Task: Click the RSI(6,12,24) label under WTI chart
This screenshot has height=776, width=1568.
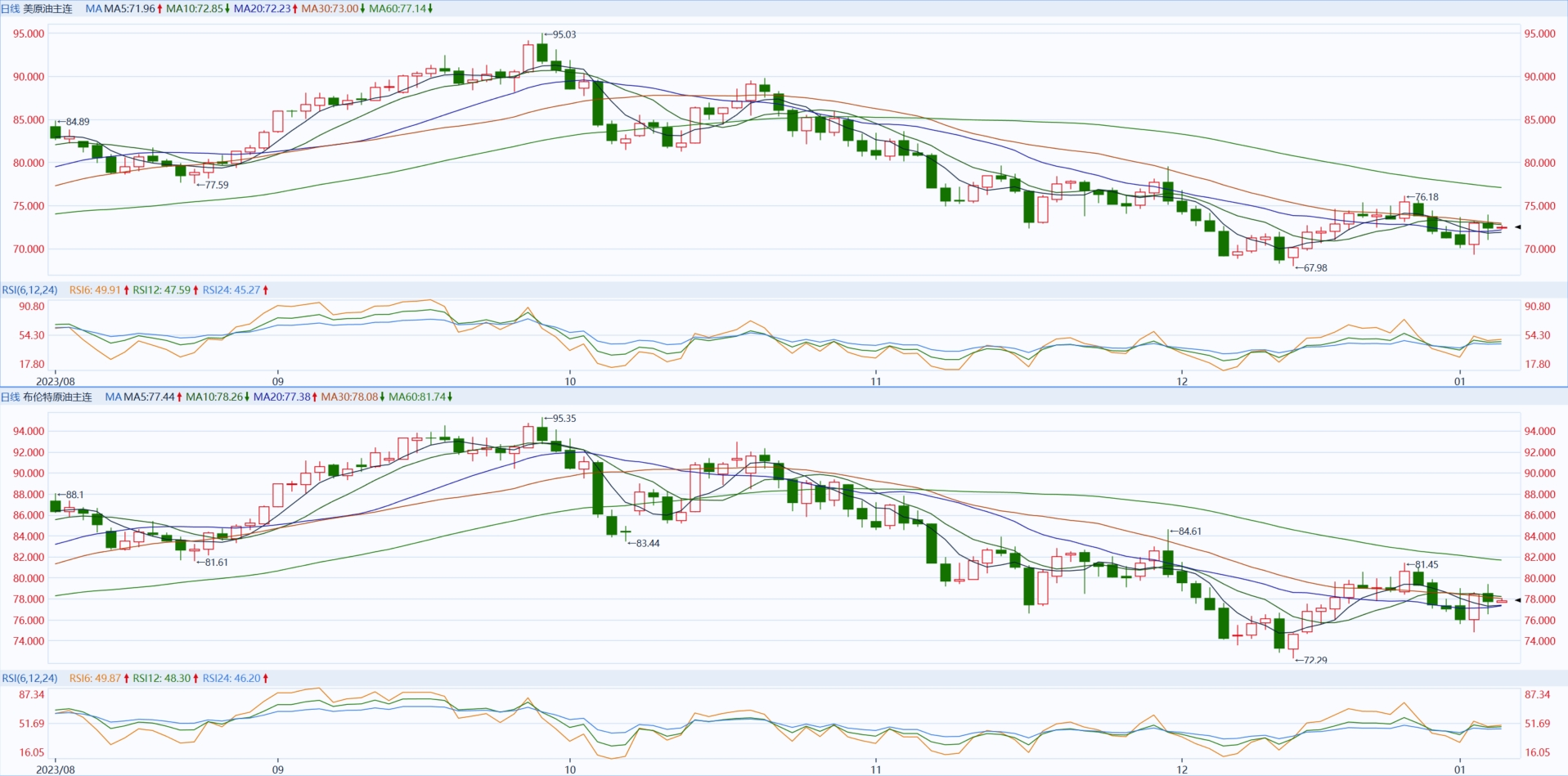Action: coord(30,290)
